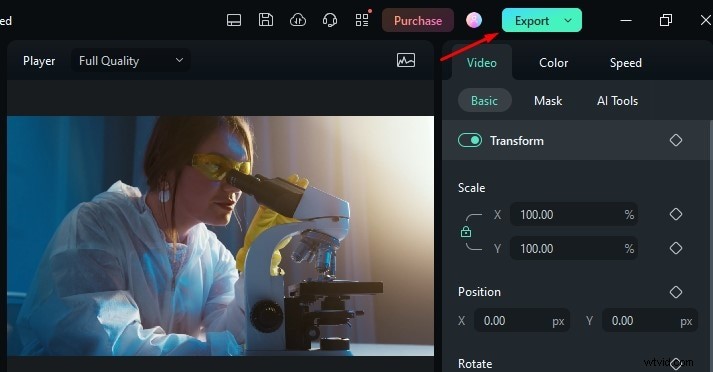This screenshot has width=713, height=372.
Task: Click the Scale X value field
Action: click(x=573, y=214)
